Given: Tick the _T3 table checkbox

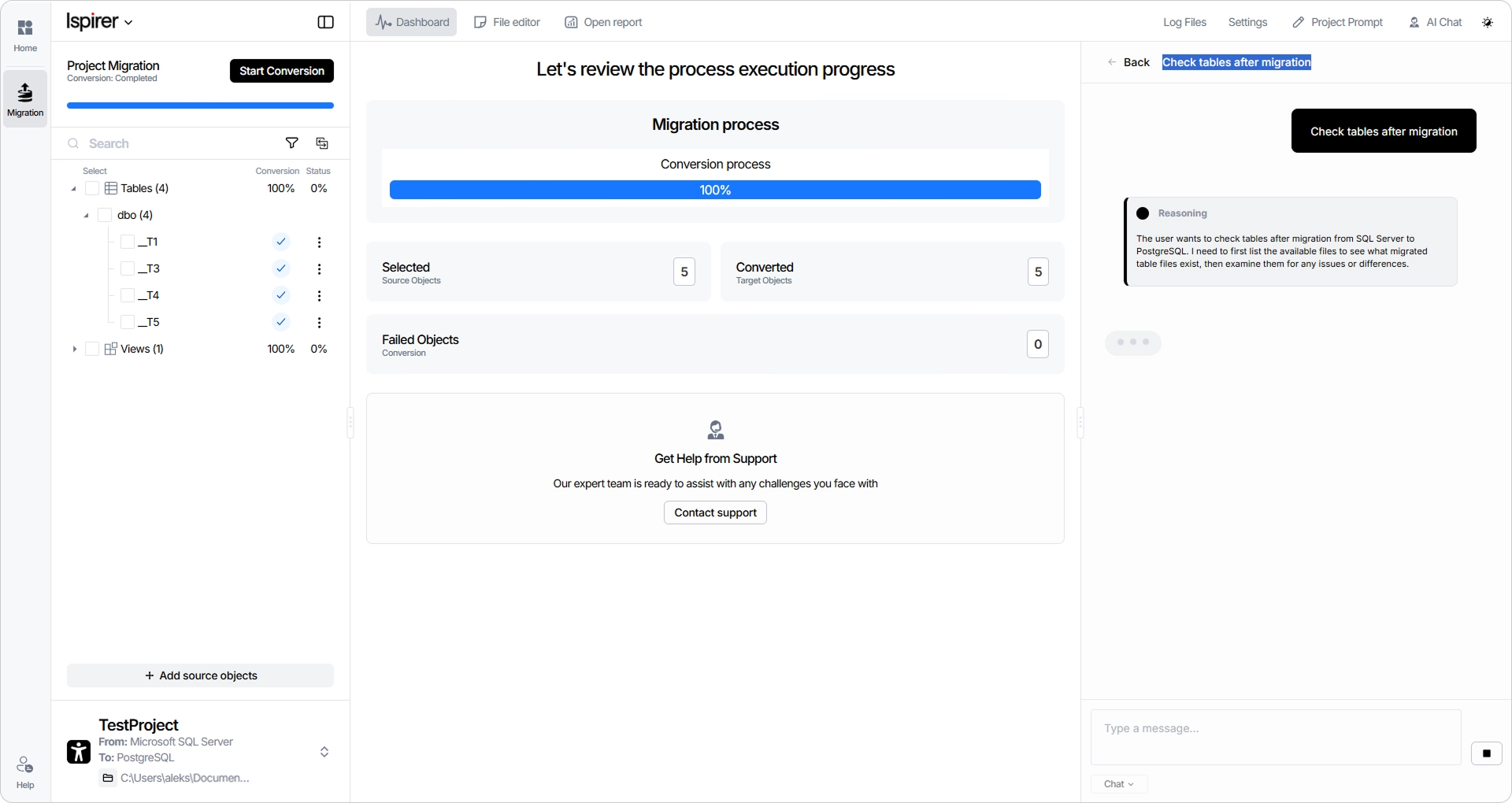Looking at the screenshot, I should point(128,268).
